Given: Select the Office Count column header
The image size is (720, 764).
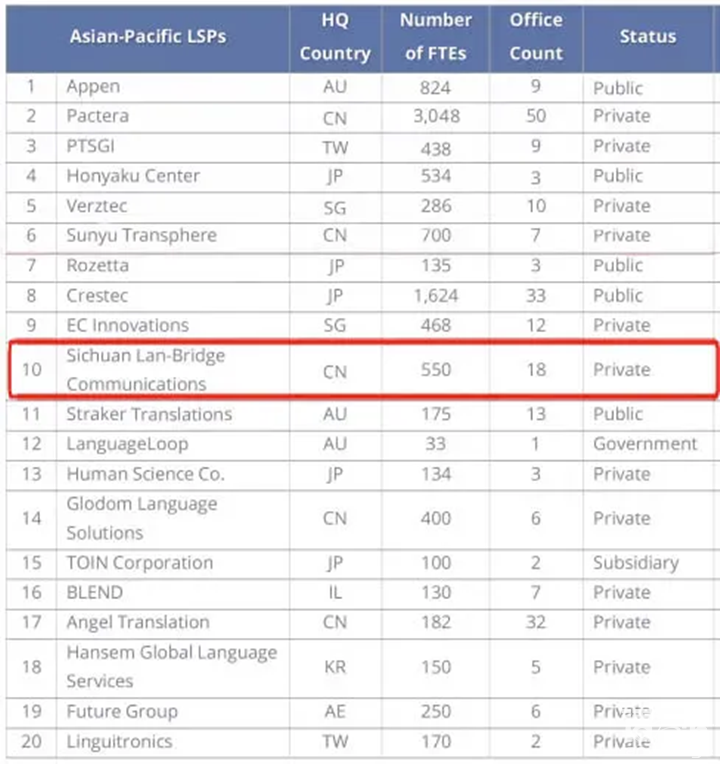Looking at the screenshot, I should (x=536, y=37).
